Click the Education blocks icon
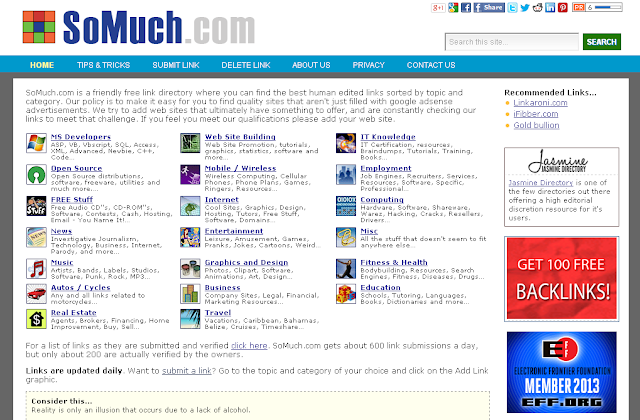Screen dimensions: 640x420 tap(346, 294)
